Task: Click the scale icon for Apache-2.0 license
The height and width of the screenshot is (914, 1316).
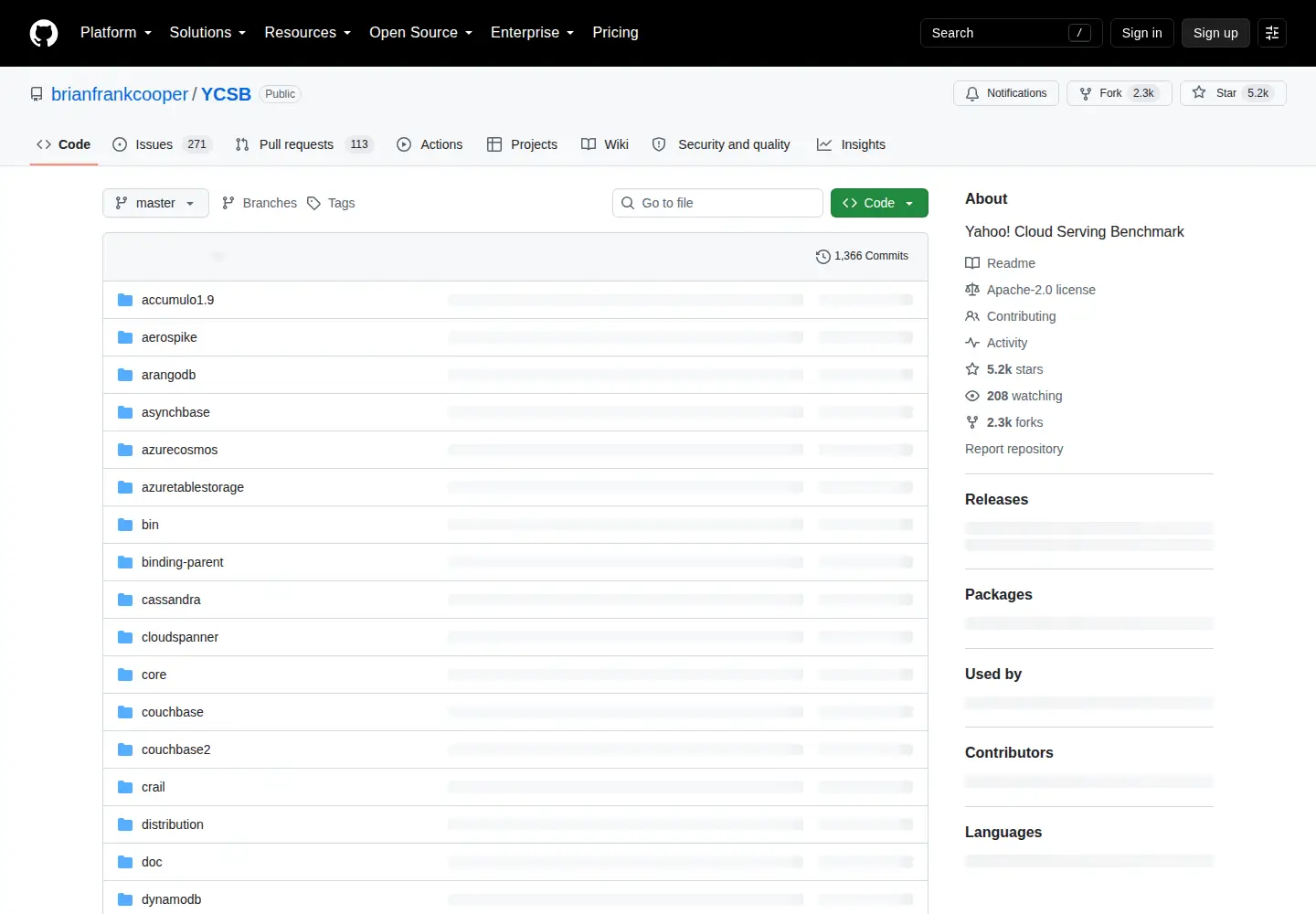Action: coord(972,290)
